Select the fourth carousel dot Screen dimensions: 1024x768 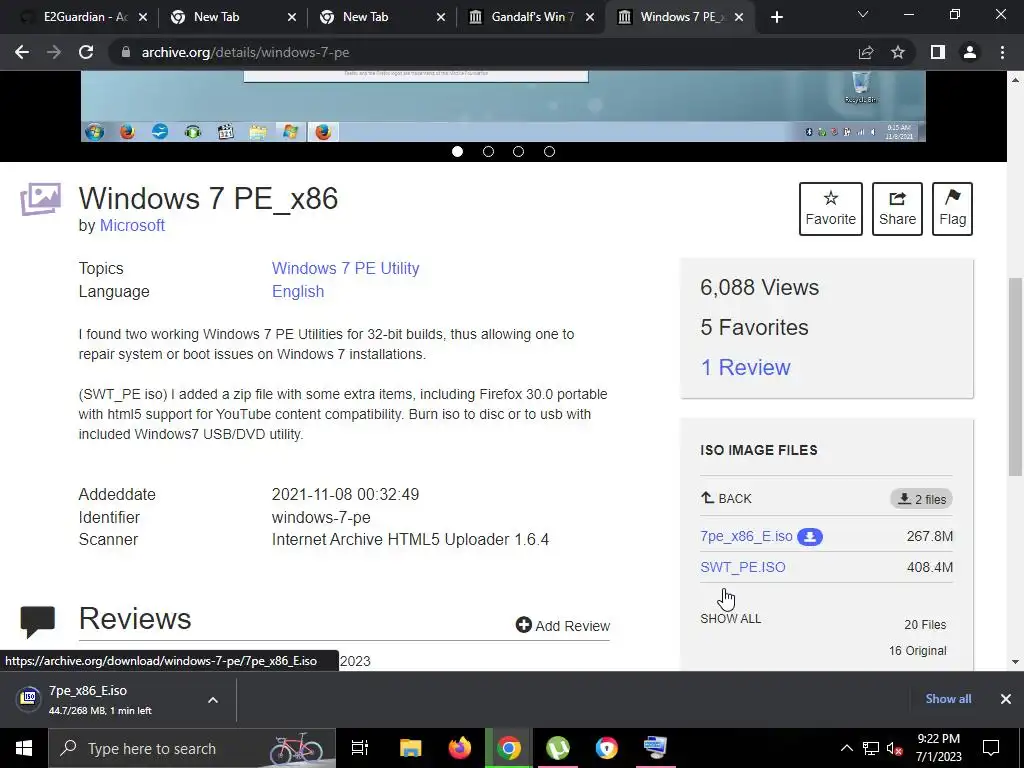(x=549, y=152)
